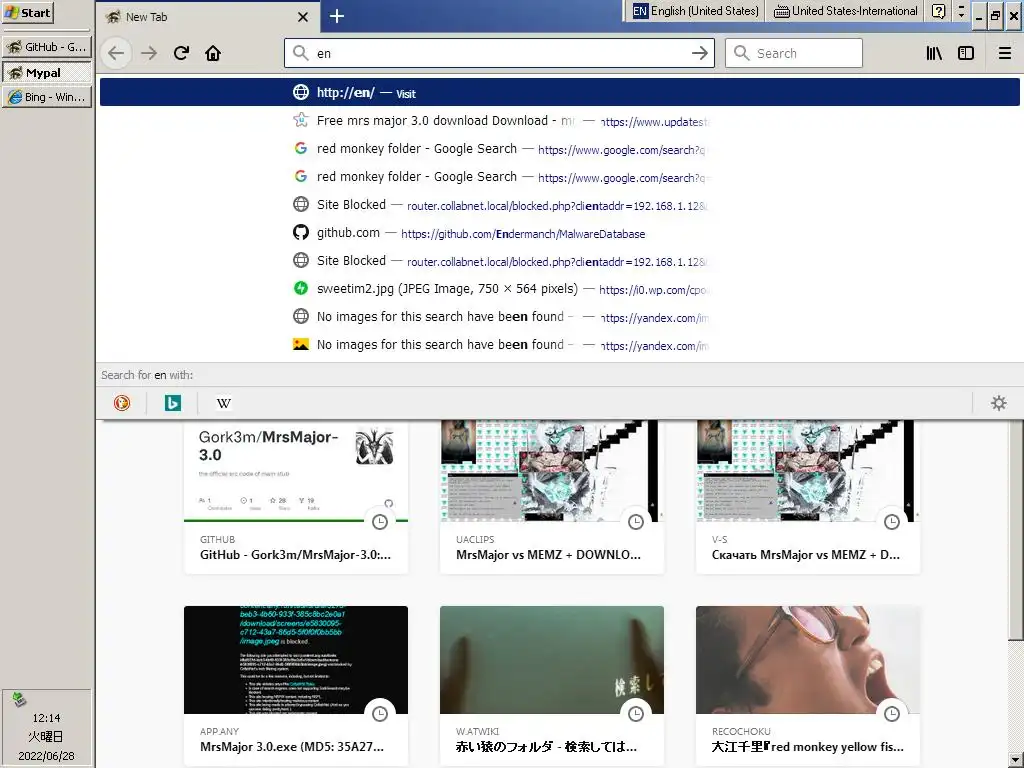
Task: Open a new tab with plus button
Action: (x=337, y=16)
